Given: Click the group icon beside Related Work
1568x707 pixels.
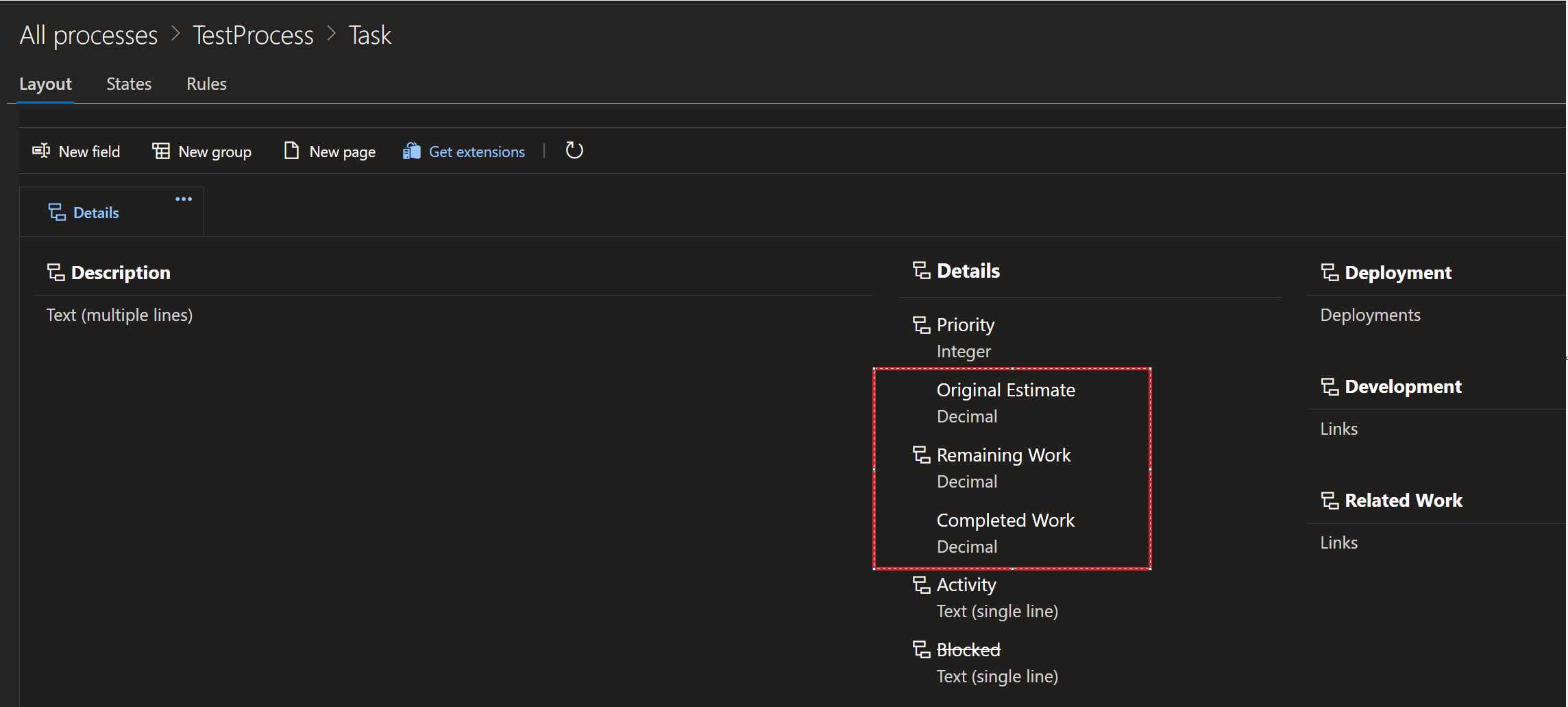Looking at the screenshot, I should pyautogui.click(x=1329, y=500).
